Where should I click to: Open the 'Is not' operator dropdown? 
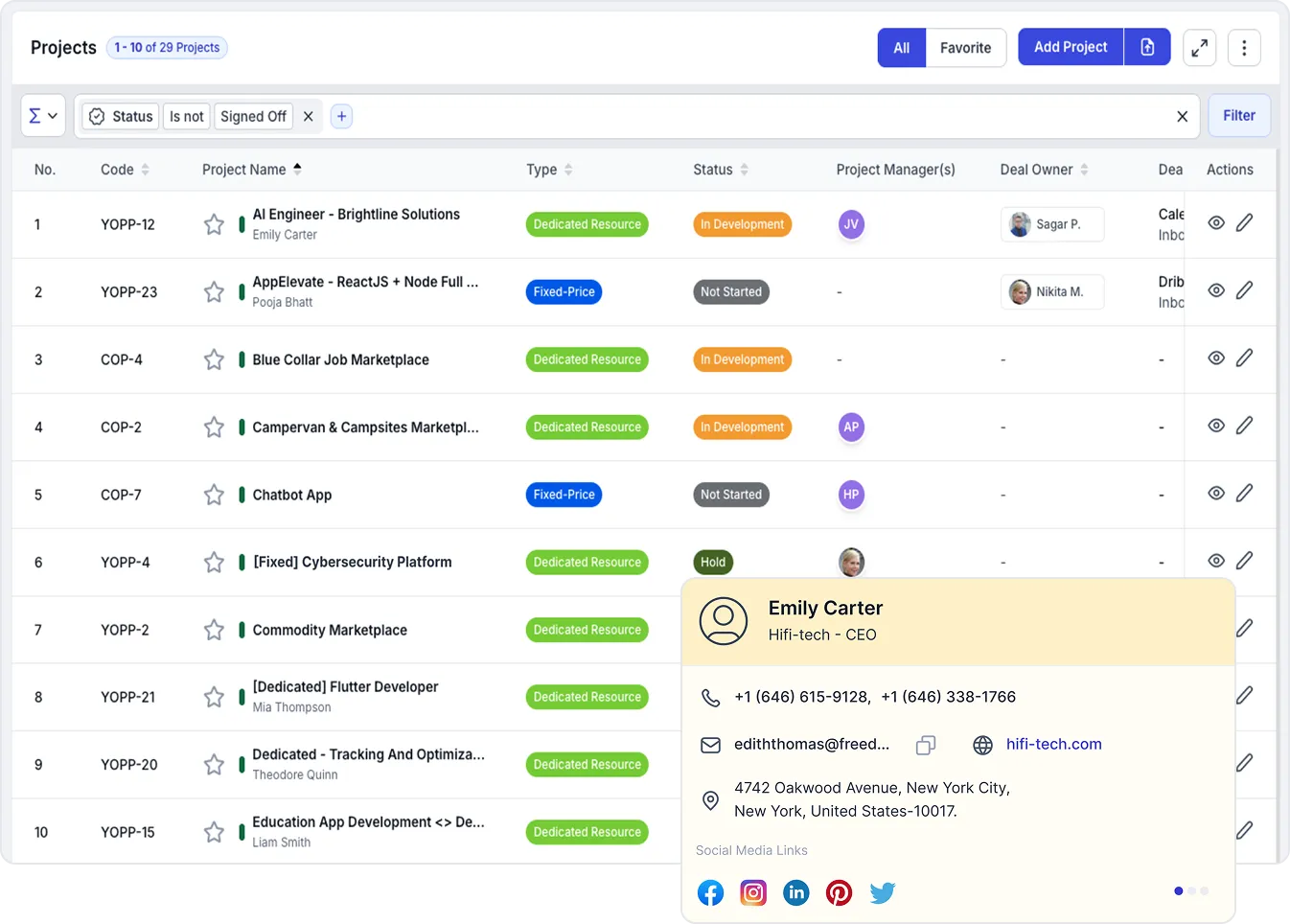tap(186, 116)
